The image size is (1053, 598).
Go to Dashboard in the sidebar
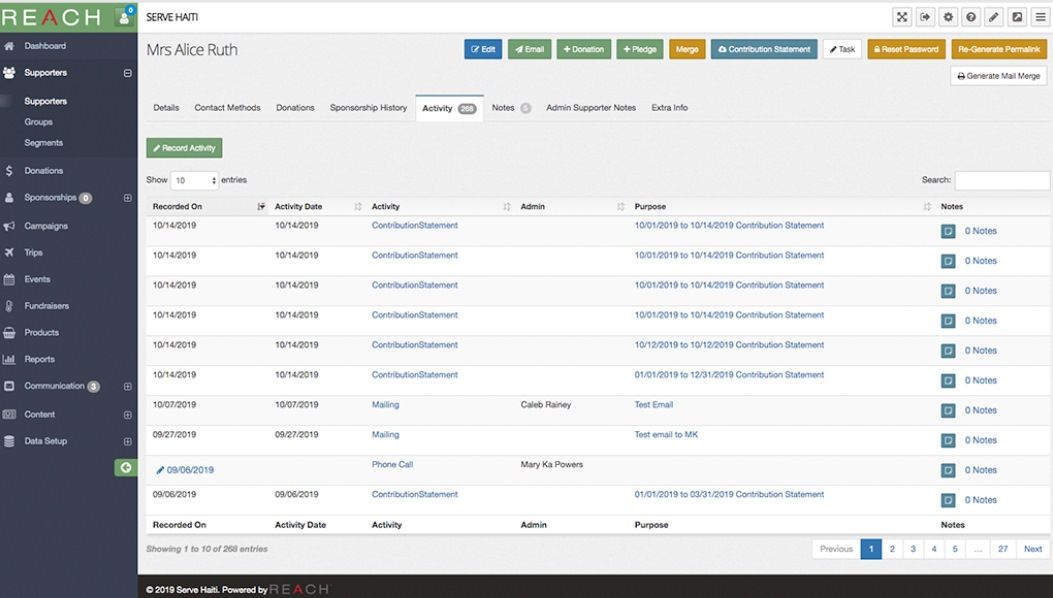pos(45,46)
